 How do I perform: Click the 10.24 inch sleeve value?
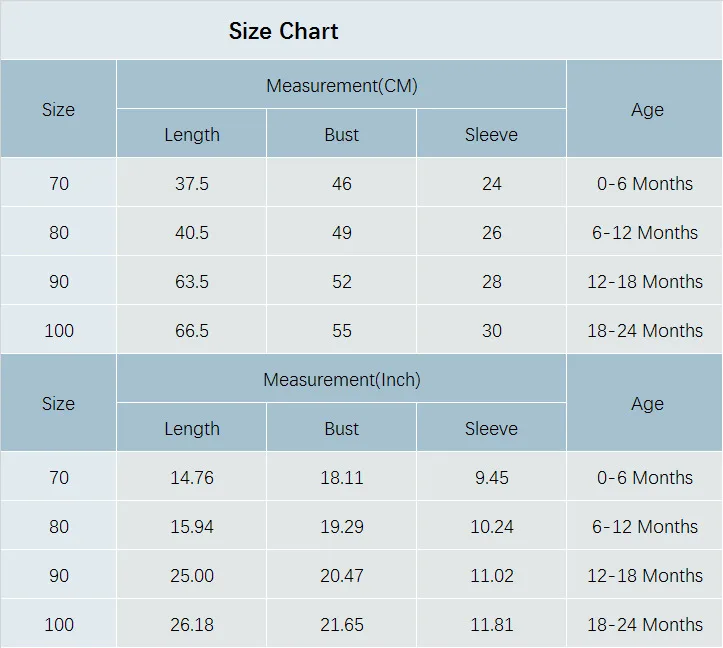point(492,527)
